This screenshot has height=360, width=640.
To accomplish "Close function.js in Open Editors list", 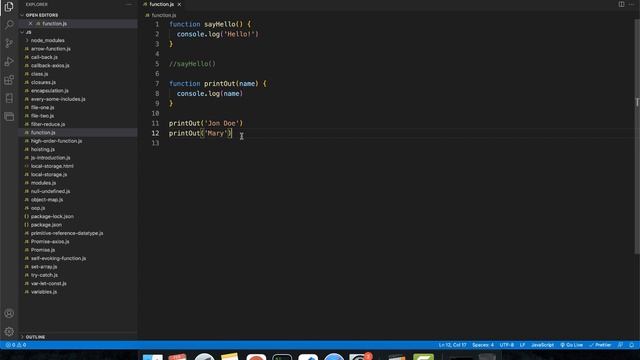I will [30, 24].
